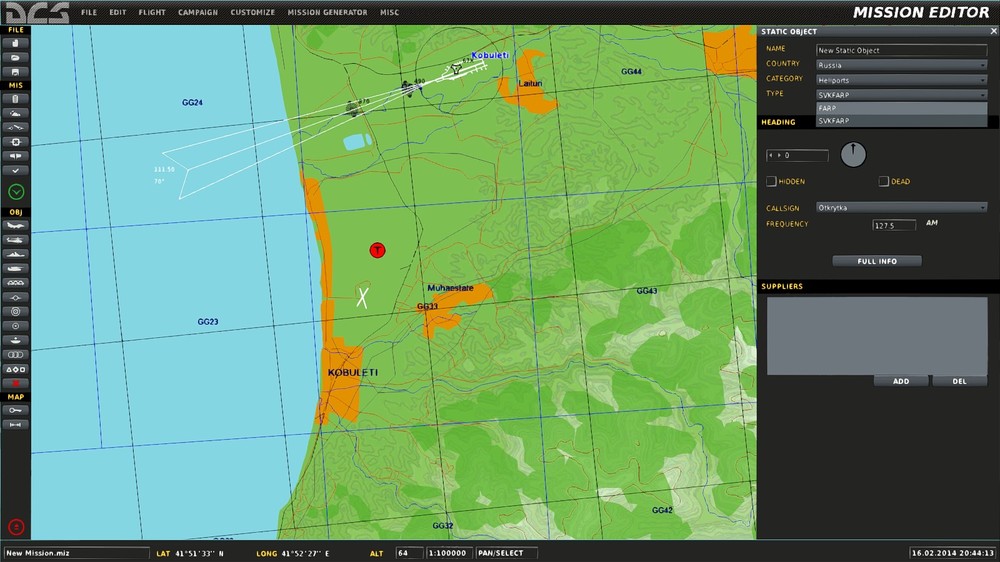Image resolution: width=1000 pixels, height=562 pixels.
Task: Click the heading compass dial
Action: point(853,155)
